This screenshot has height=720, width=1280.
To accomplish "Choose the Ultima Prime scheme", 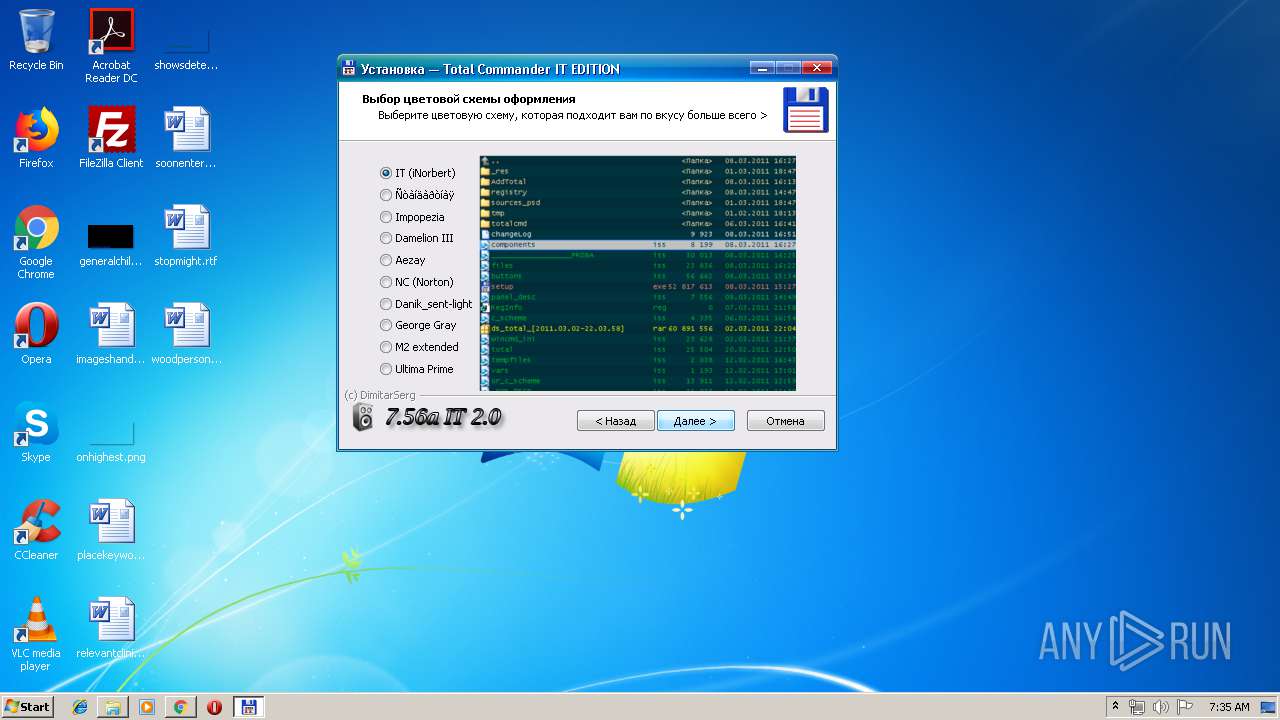I will 416,369.
